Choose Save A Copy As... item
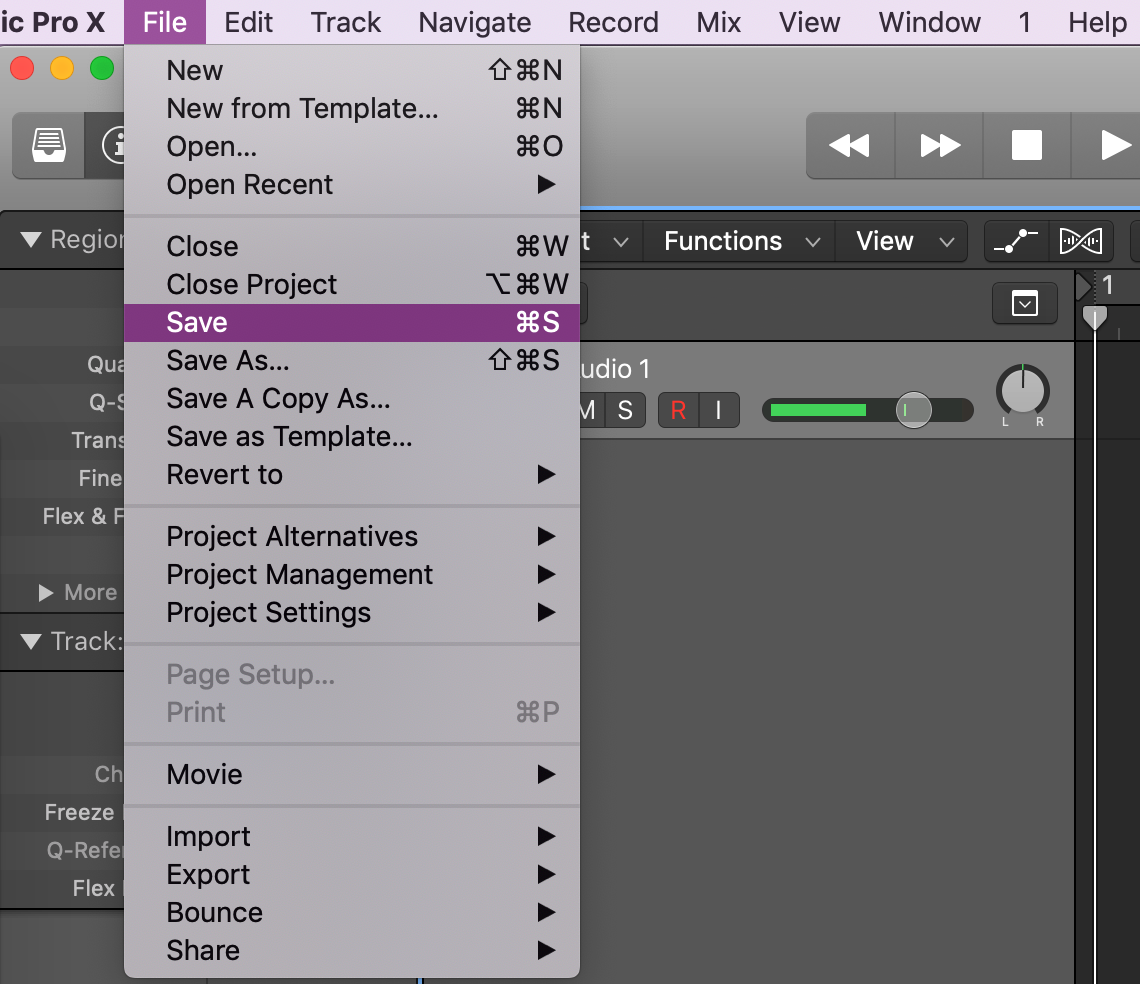Screen dimensions: 1140x984 coord(352,399)
